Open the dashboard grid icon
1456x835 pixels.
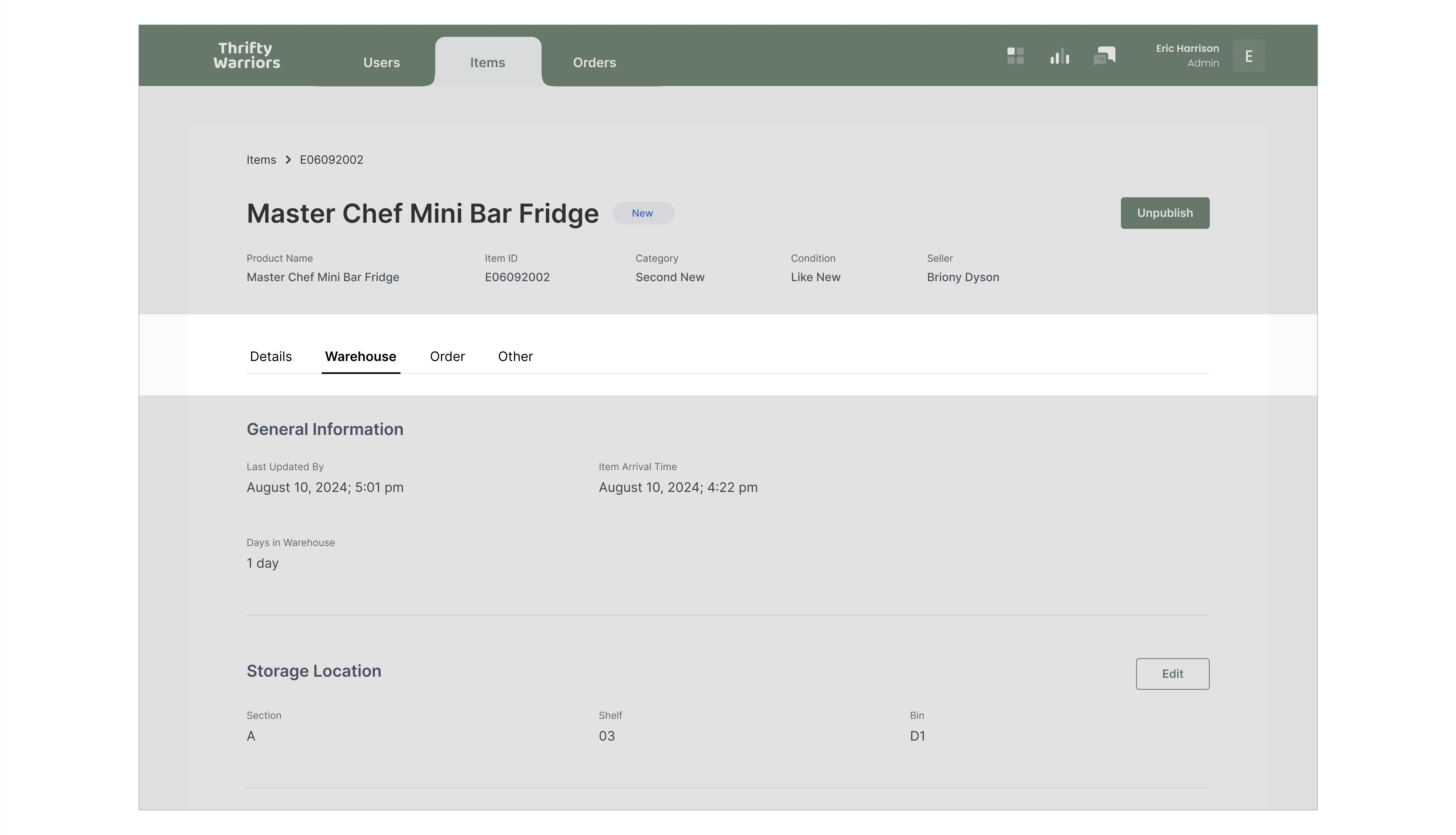(1015, 56)
